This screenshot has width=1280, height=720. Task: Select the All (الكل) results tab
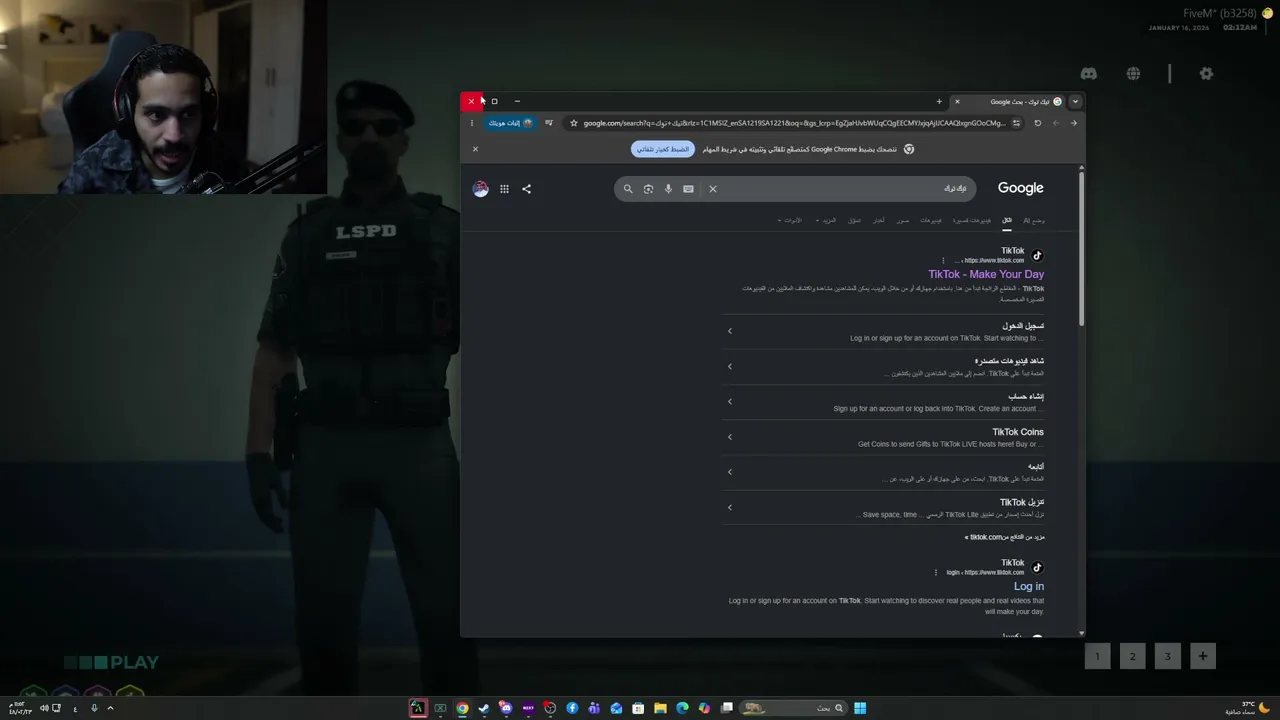[x=1007, y=220]
